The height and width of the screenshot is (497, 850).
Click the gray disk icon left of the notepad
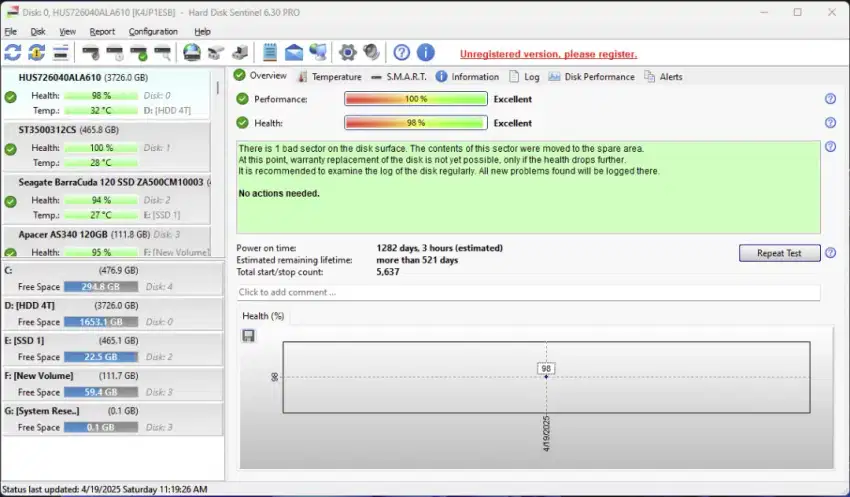(x=240, y=53)
